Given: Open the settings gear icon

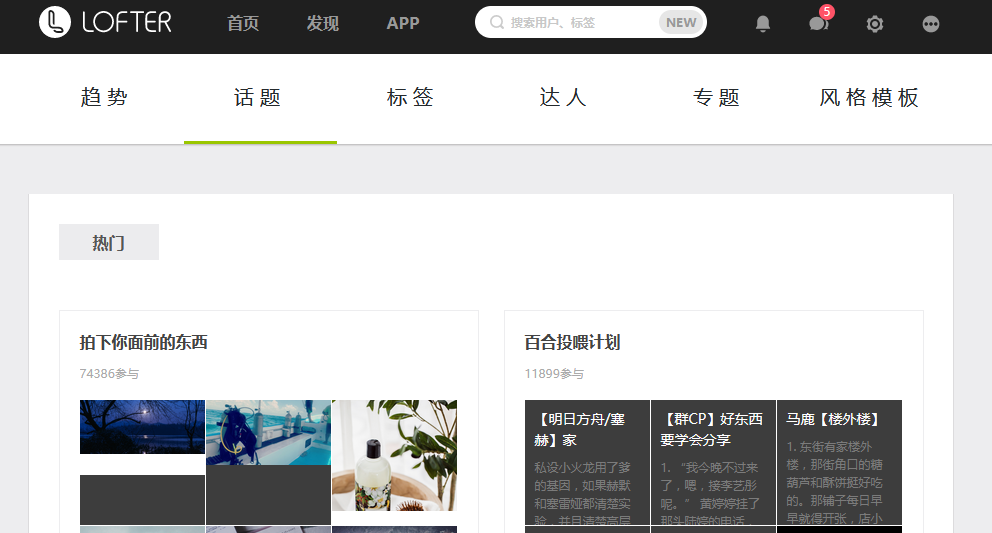Looking at the screenshot, I should tap(874, 24).
